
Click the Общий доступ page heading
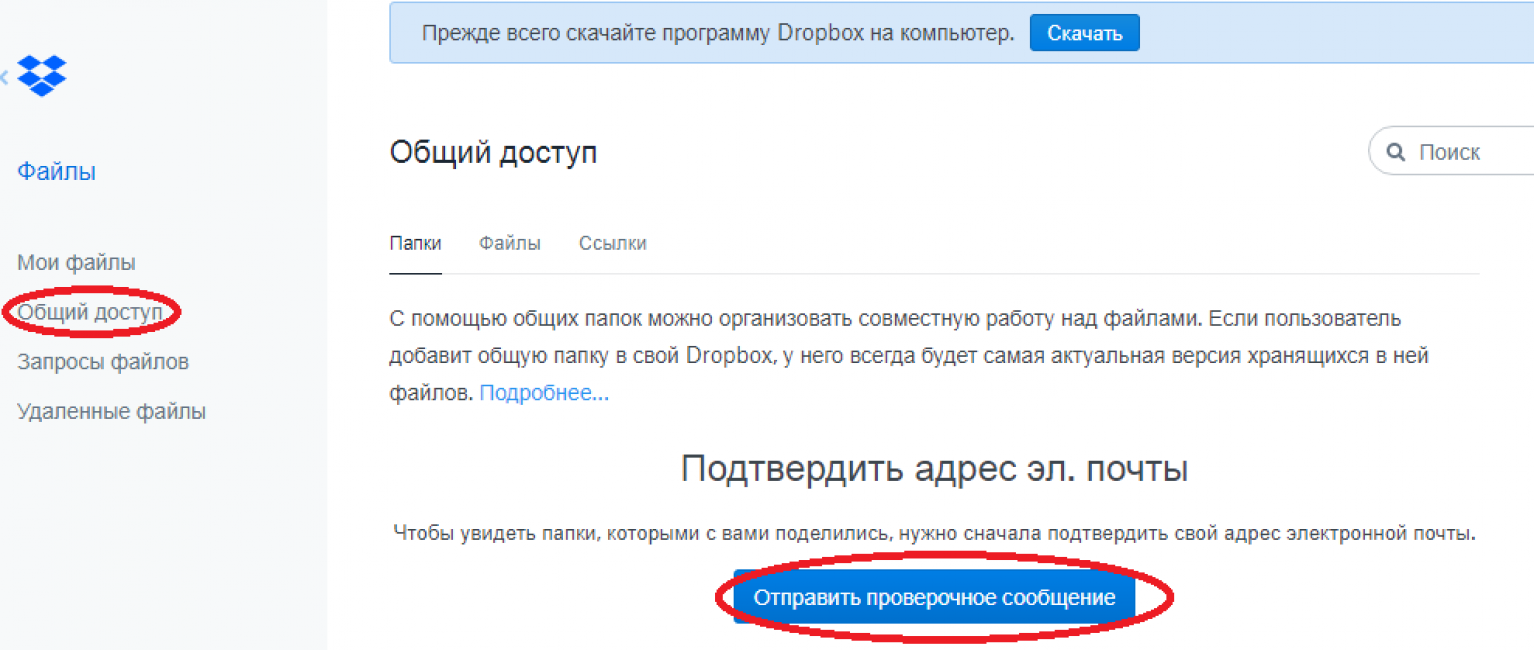(x=493, y=153)
